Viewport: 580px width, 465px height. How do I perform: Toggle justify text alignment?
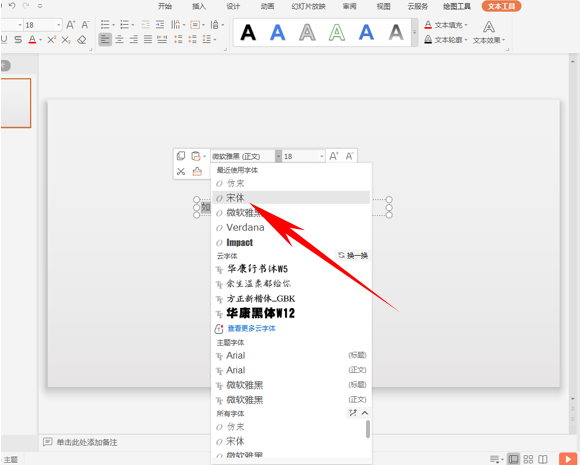pos(148,39)
